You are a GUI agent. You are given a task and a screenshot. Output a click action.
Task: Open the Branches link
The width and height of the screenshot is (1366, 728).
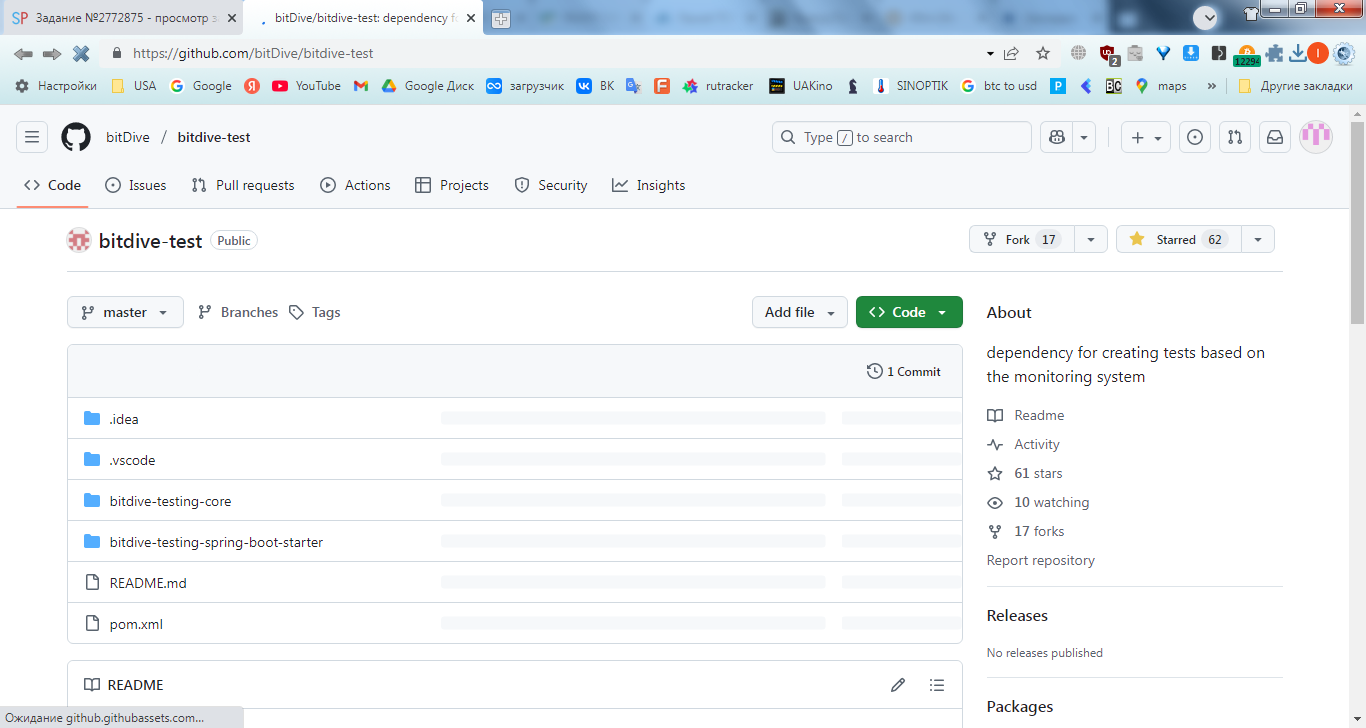tap(238, 312)
